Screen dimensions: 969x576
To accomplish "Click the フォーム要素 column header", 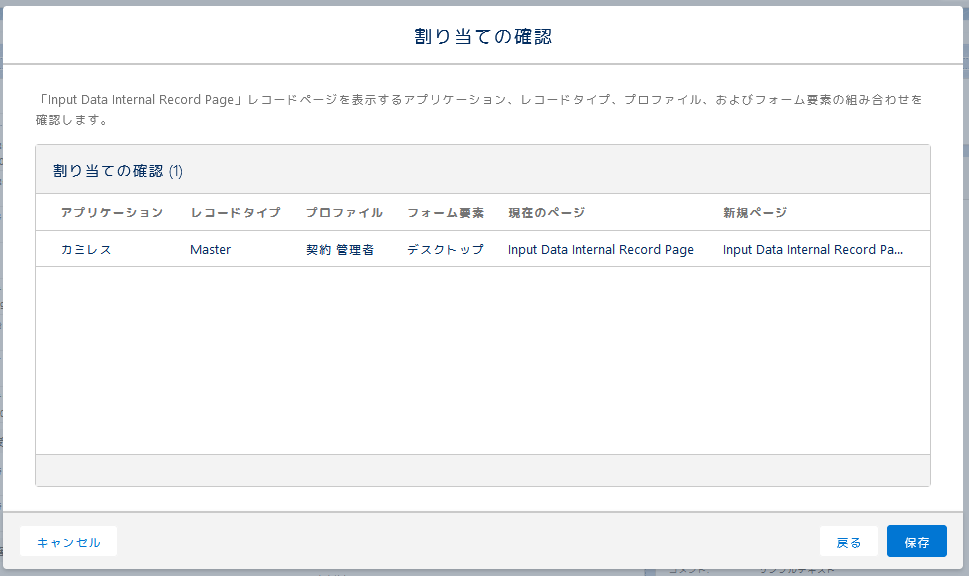I will click(445, 213).
